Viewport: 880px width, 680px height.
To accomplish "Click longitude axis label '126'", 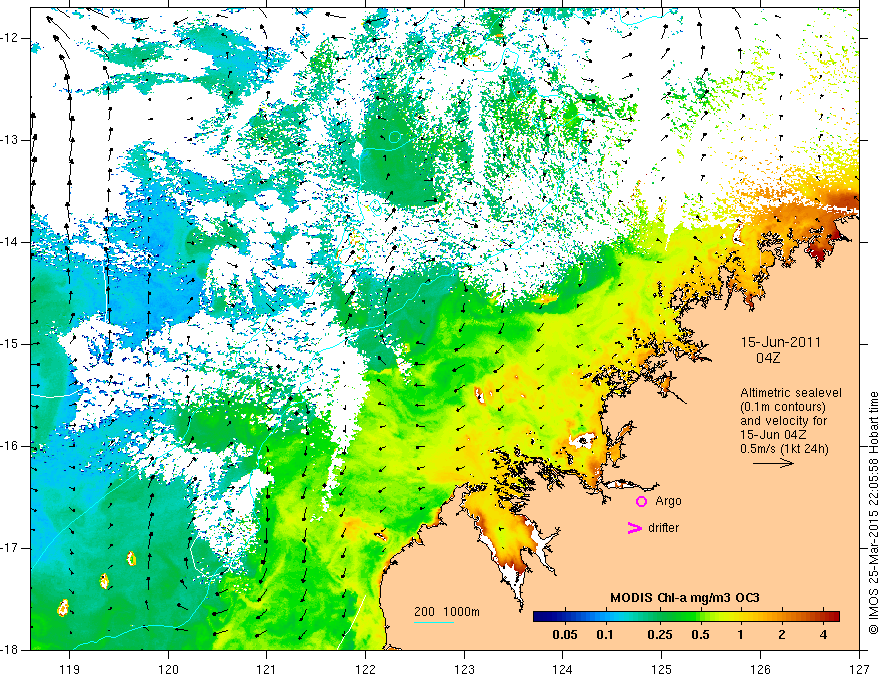I will click(x=760, y=669).
